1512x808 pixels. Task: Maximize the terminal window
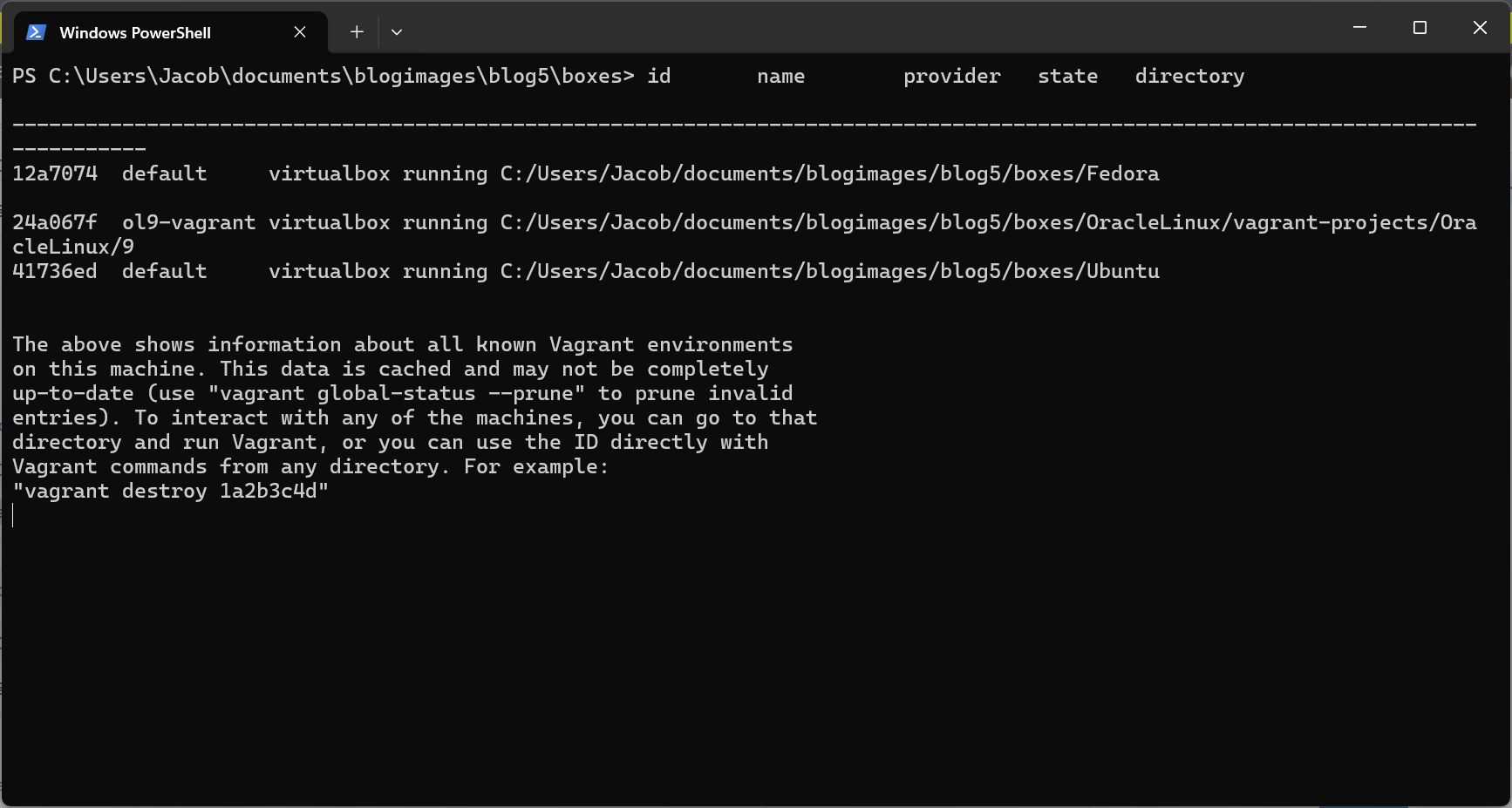point(1420,28)
